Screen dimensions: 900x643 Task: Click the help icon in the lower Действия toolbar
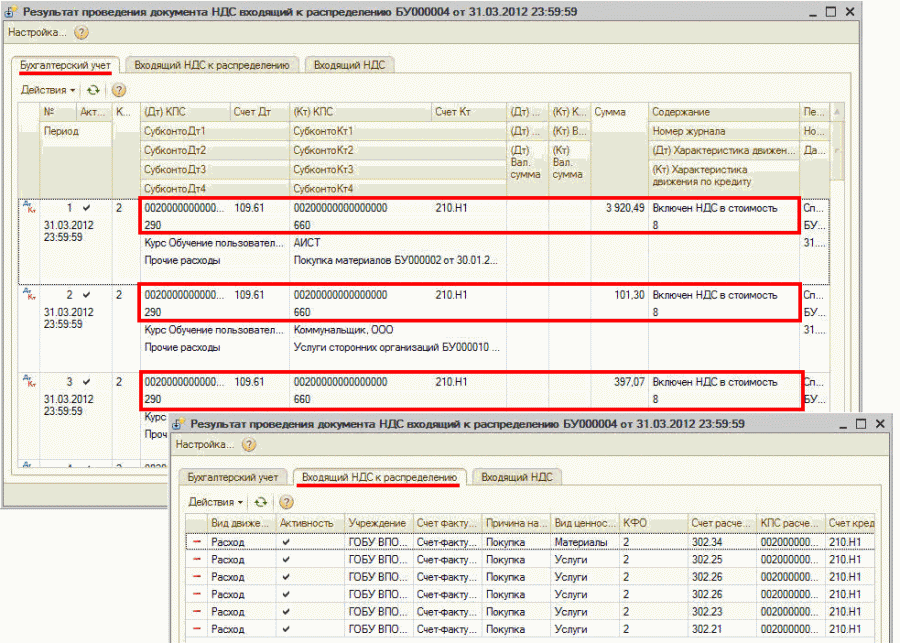tap(286, 502)
